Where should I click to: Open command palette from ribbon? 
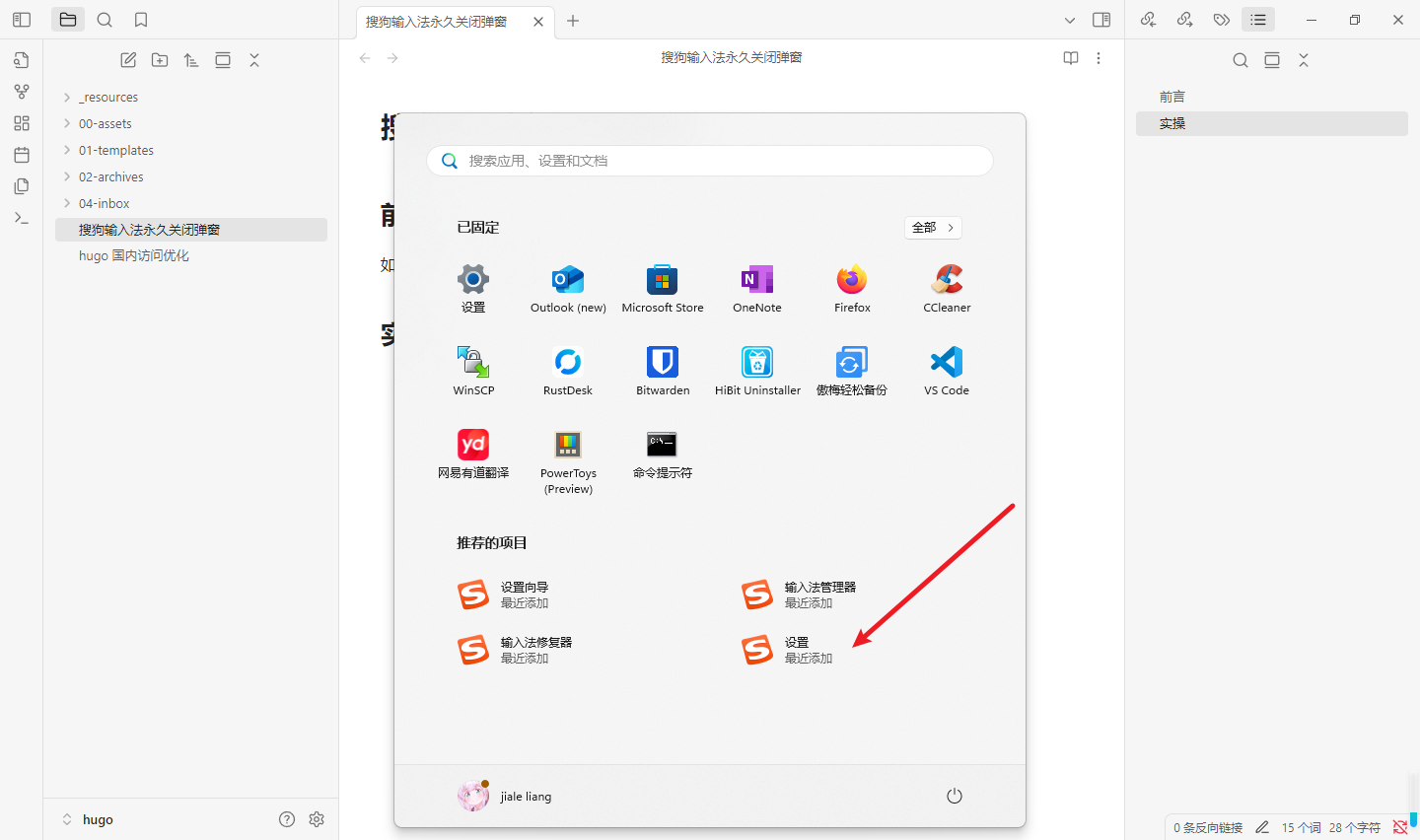[x=22, y=218]
